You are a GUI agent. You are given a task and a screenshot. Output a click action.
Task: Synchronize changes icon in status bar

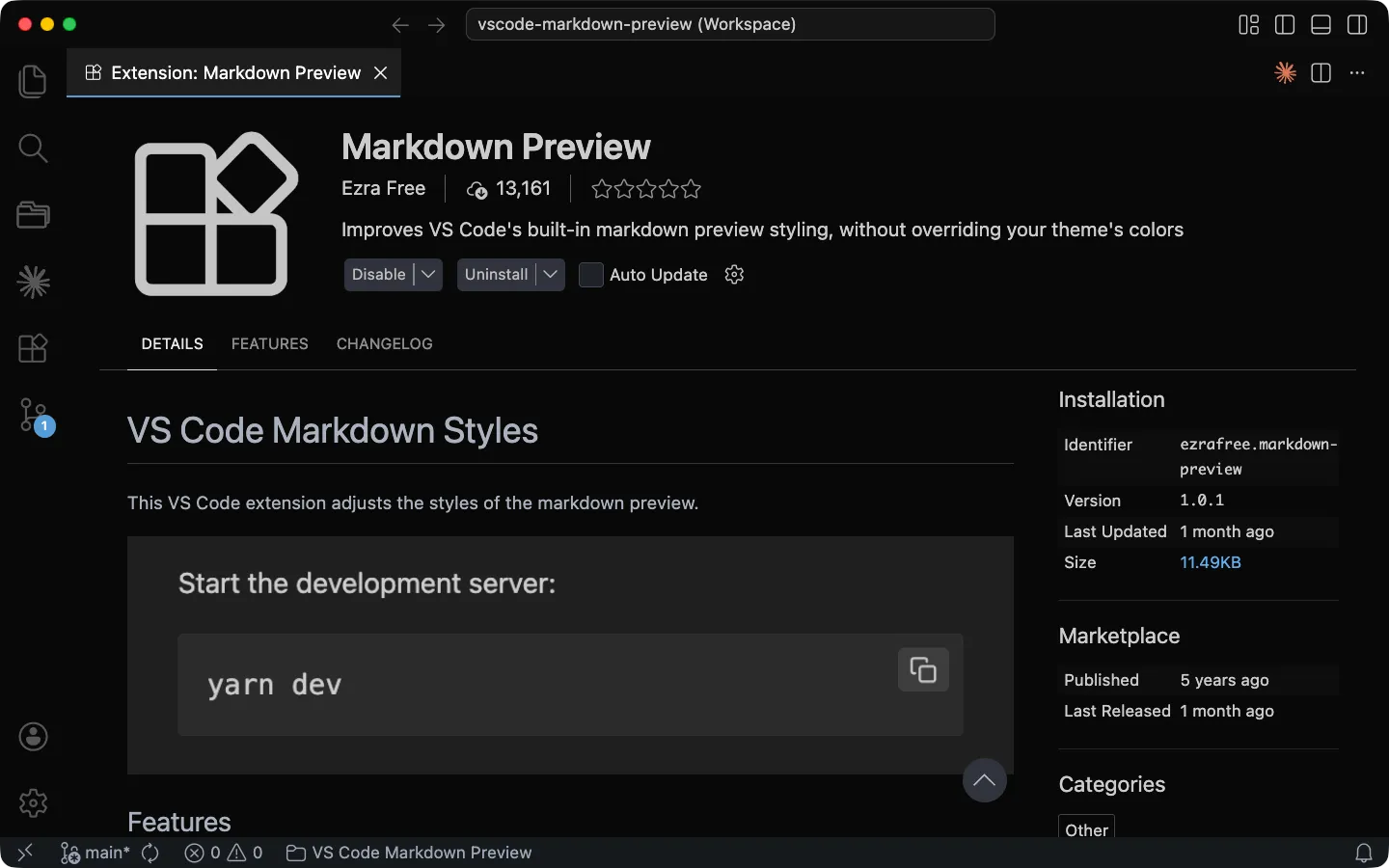150,853
